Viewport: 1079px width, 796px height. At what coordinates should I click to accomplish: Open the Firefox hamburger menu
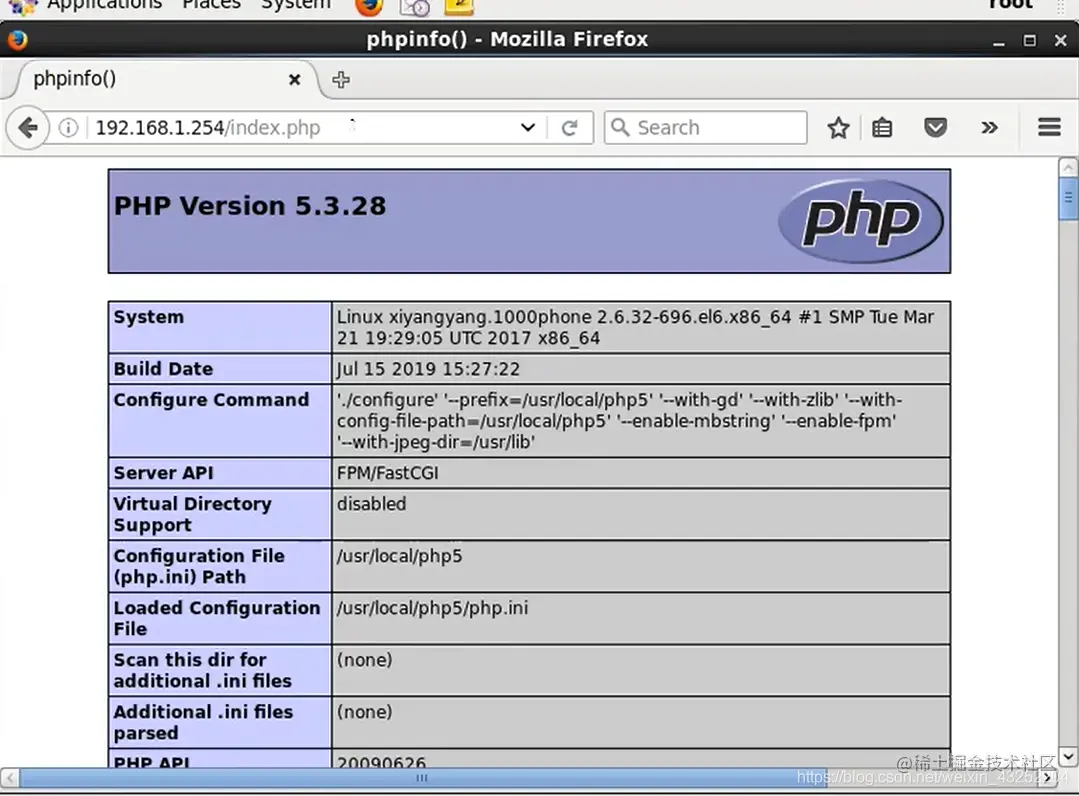click(x=1049, y=128)
